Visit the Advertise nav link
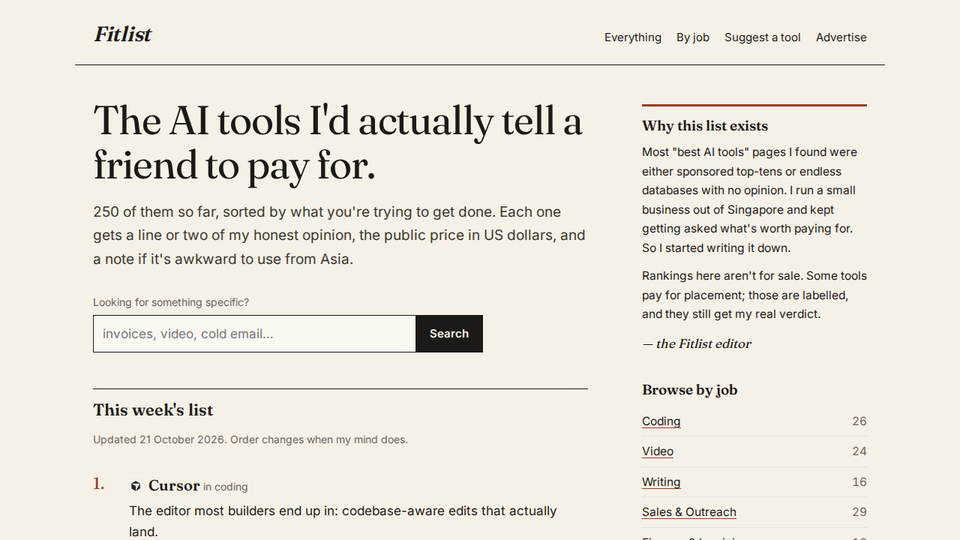The height and width of the screenshot is (540, 960). (841, 37)
